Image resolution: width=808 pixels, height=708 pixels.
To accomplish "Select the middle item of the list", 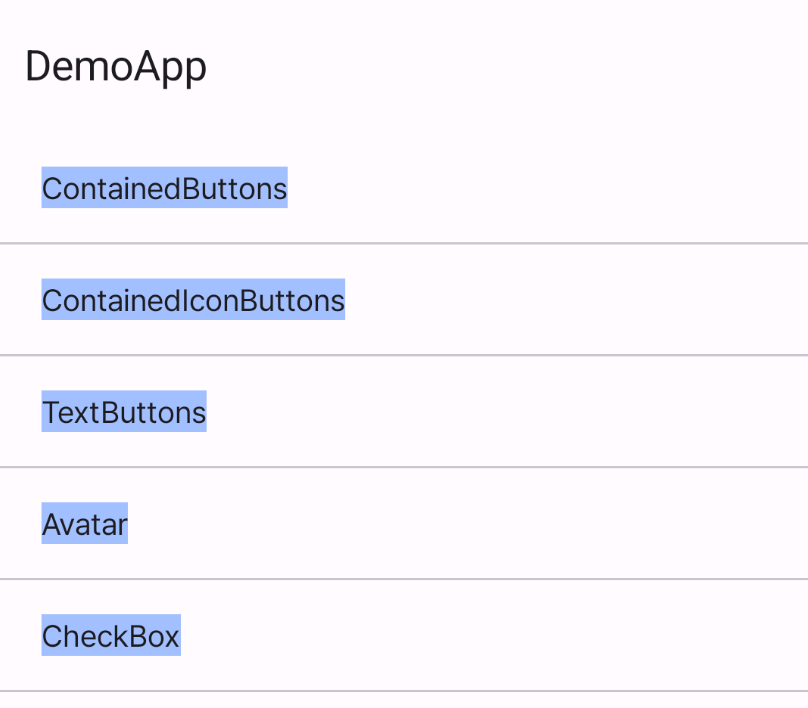I will coord(123,411).
